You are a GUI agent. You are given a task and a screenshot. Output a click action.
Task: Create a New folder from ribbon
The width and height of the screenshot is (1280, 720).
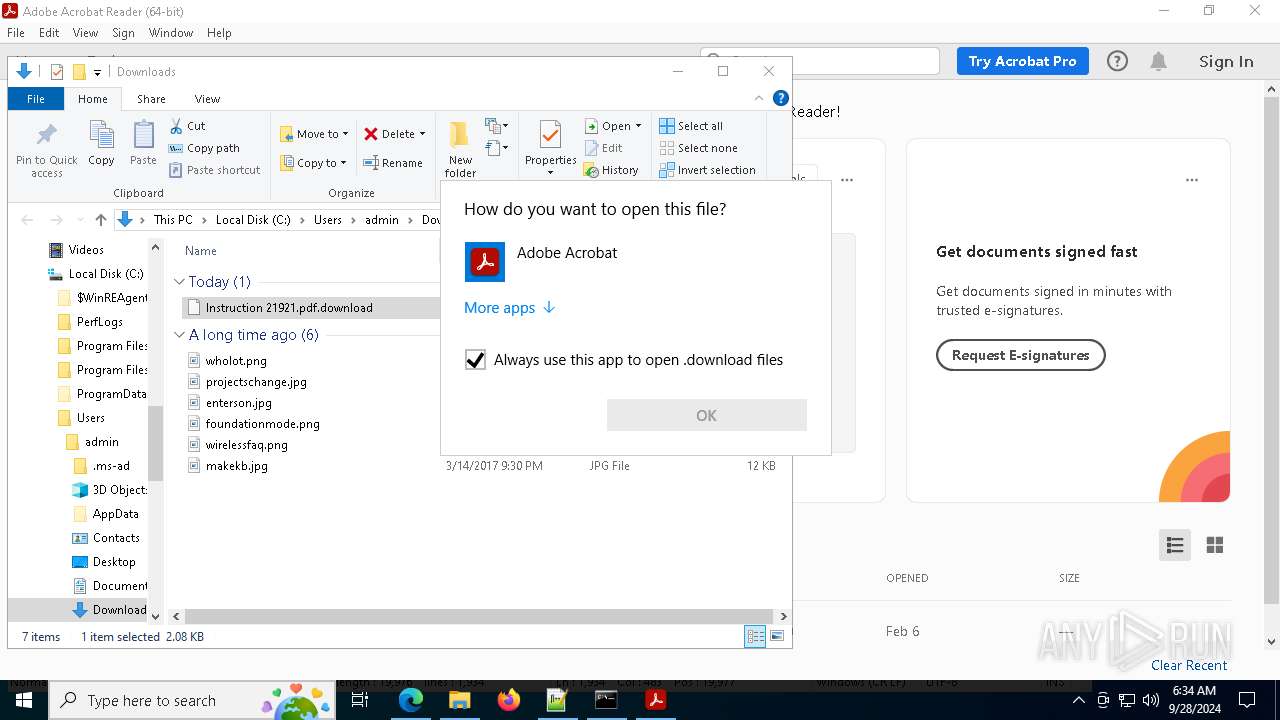click(460, 150)
